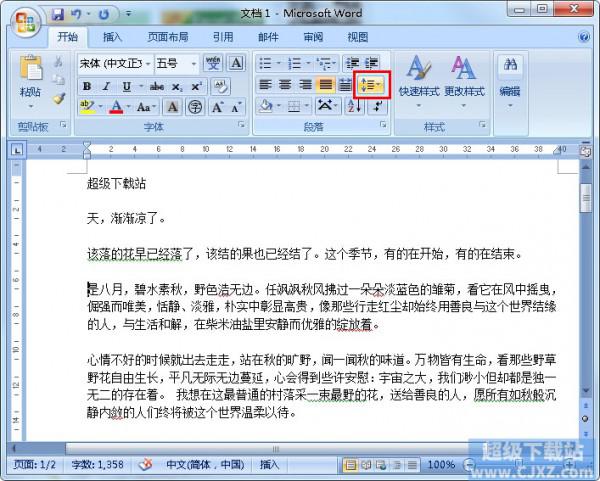Apply bullet list
The image size is (600, 481).
tap(265, 63)
